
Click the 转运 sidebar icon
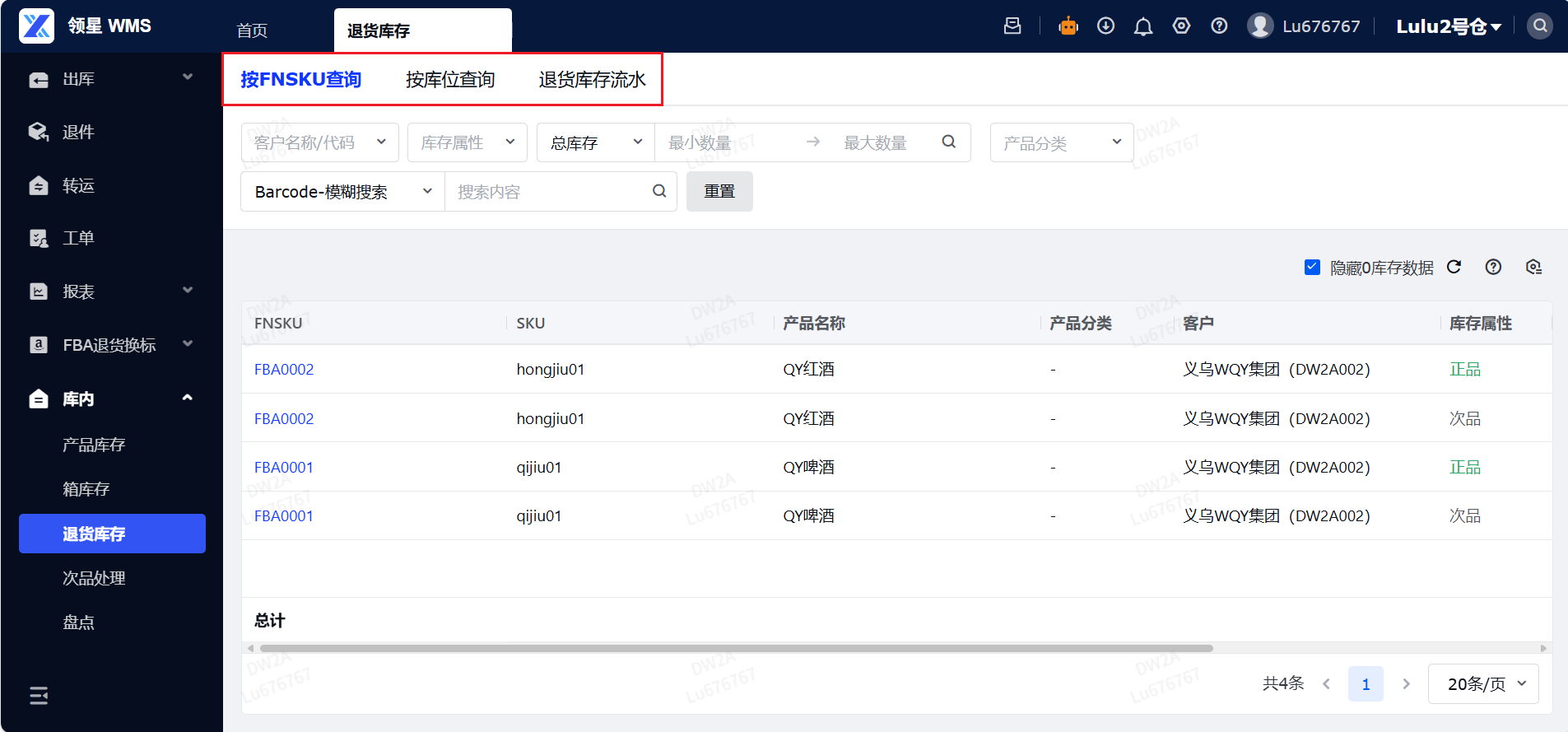point(39,185)
